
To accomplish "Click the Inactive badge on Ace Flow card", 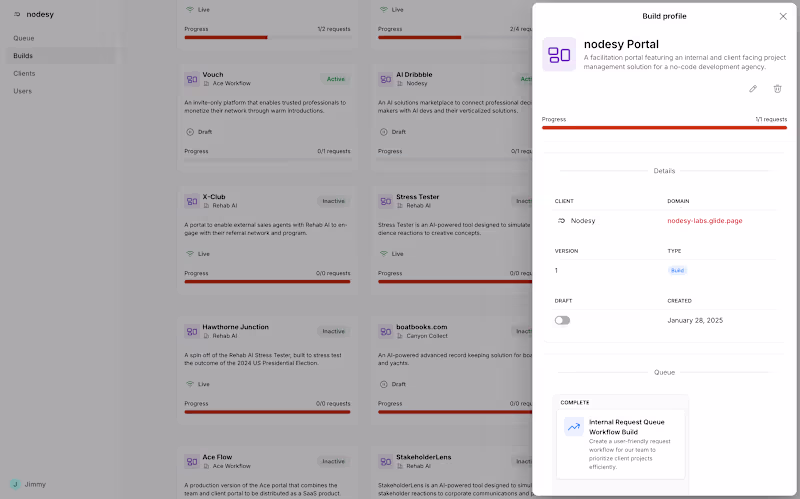I will point(333,462).
